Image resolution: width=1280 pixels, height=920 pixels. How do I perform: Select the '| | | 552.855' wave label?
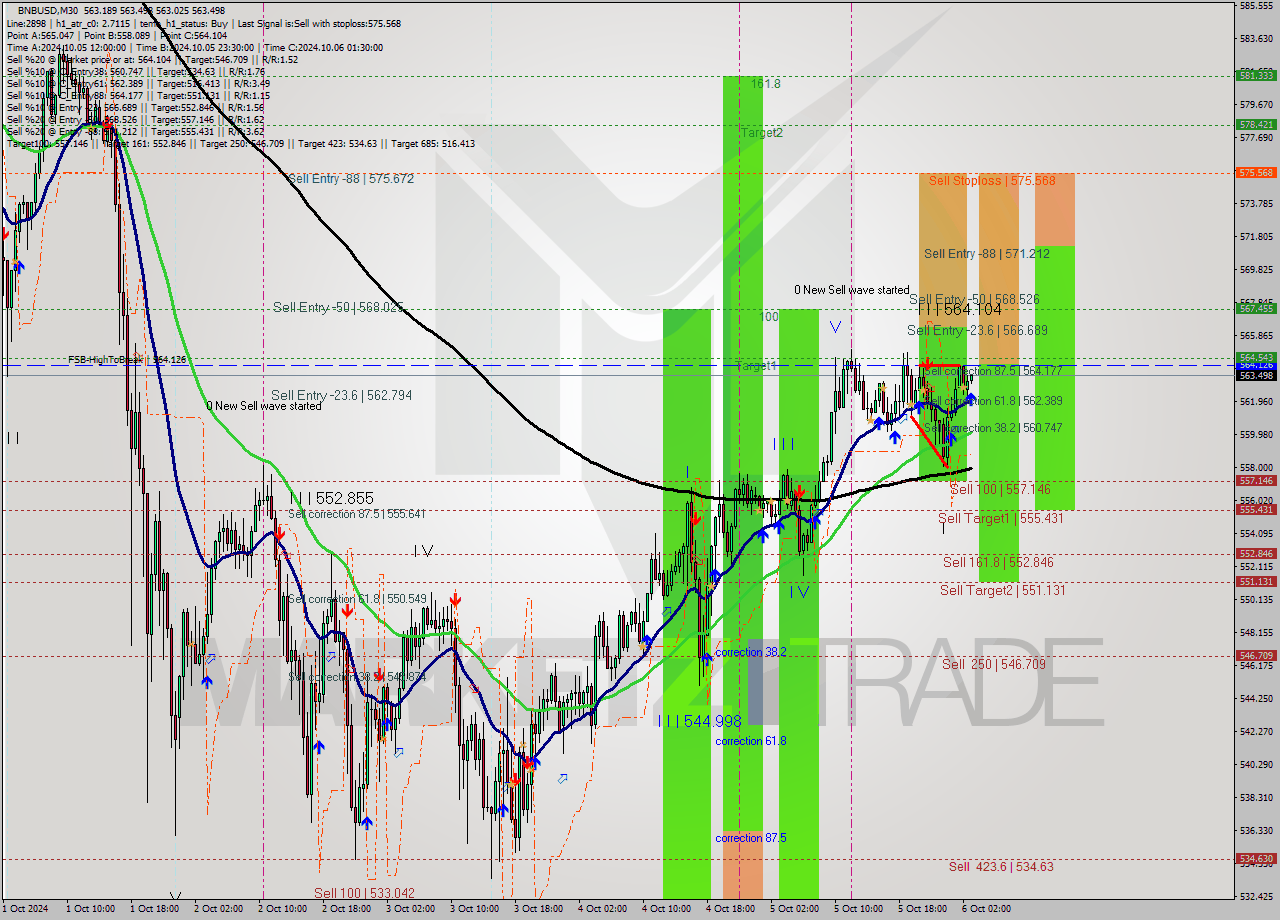pos(332,498)
